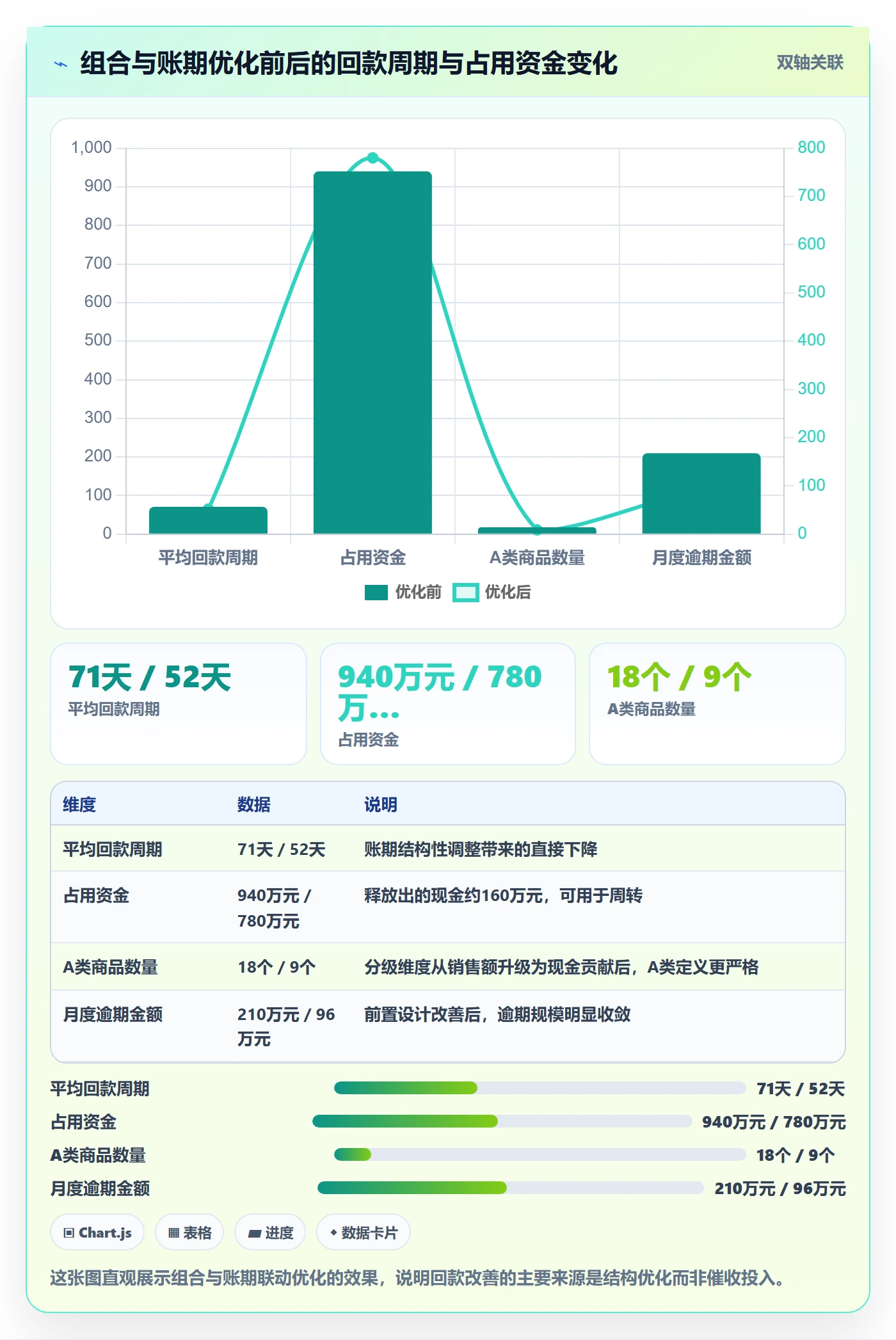Image resolution: width=896 pixels, height=1340 pixels.
Task: Click the 数据卡片 tag chip
Action: pyautogui.click(x=364, y=1232)
